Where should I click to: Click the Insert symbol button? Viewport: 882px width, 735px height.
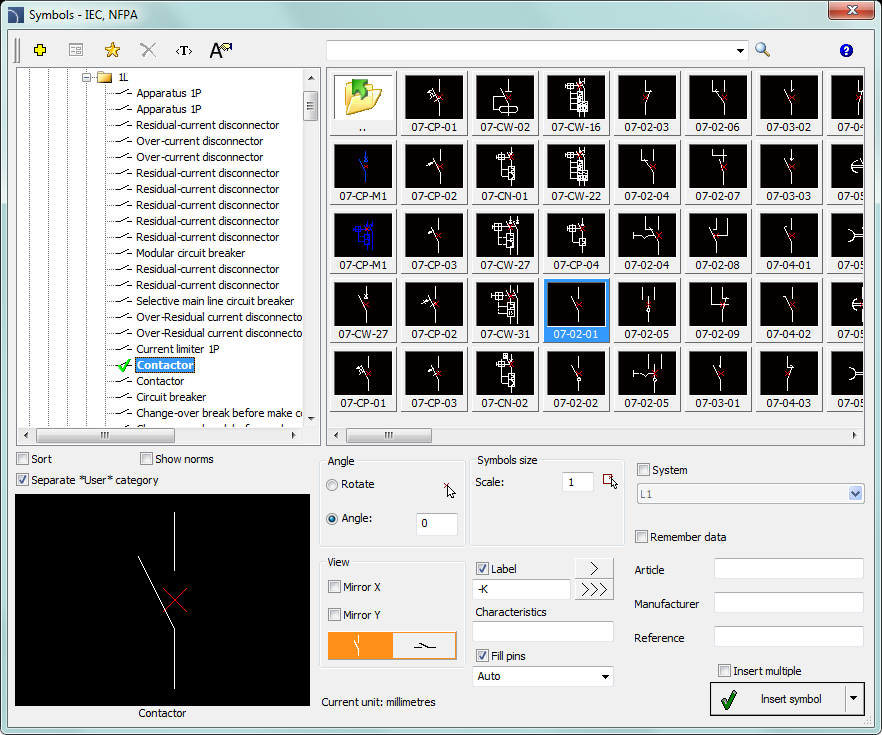777,699
